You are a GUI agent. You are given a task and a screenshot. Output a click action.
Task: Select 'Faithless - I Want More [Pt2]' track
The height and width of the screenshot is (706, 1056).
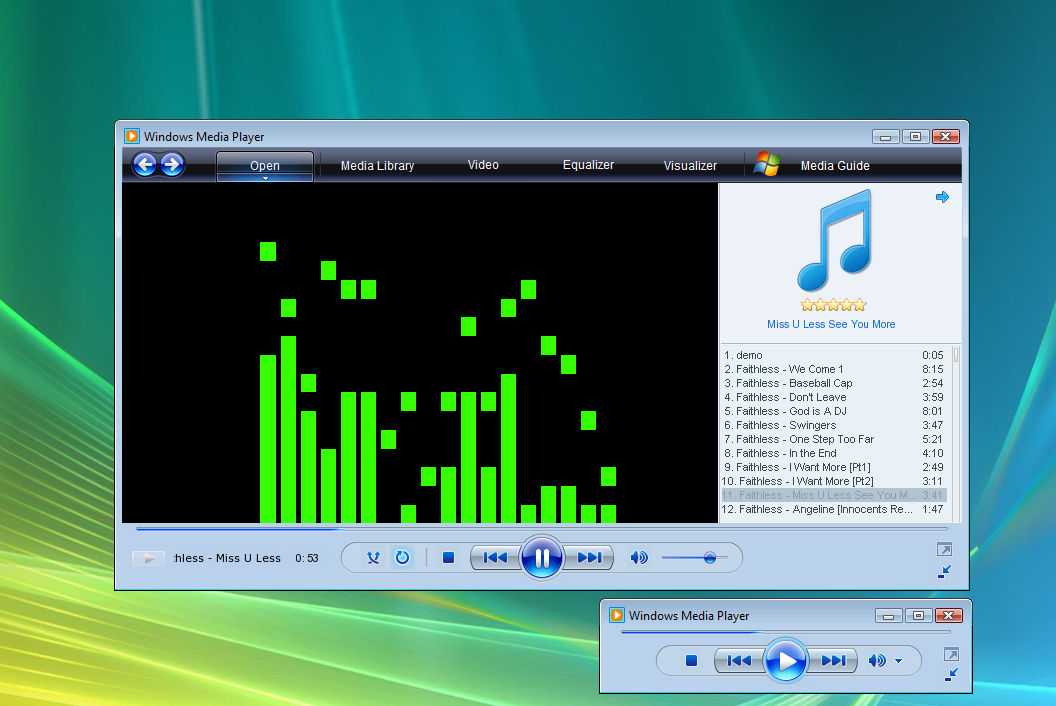click(x=834, y=481)
